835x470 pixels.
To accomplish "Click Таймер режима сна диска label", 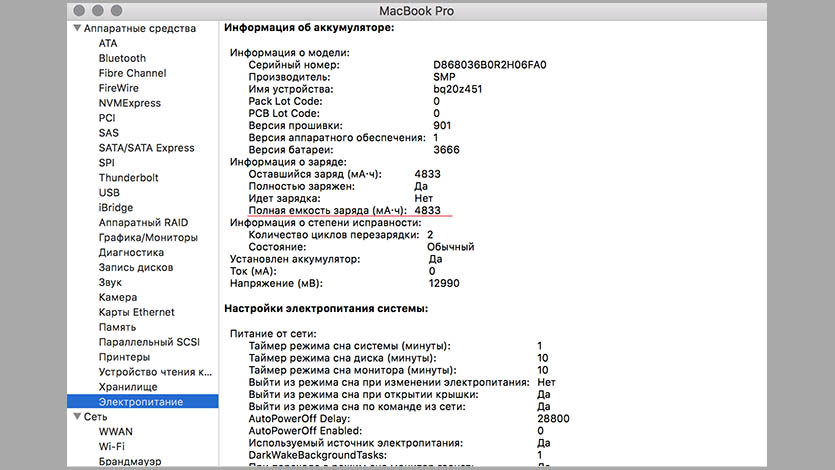I will click(342, 358).
